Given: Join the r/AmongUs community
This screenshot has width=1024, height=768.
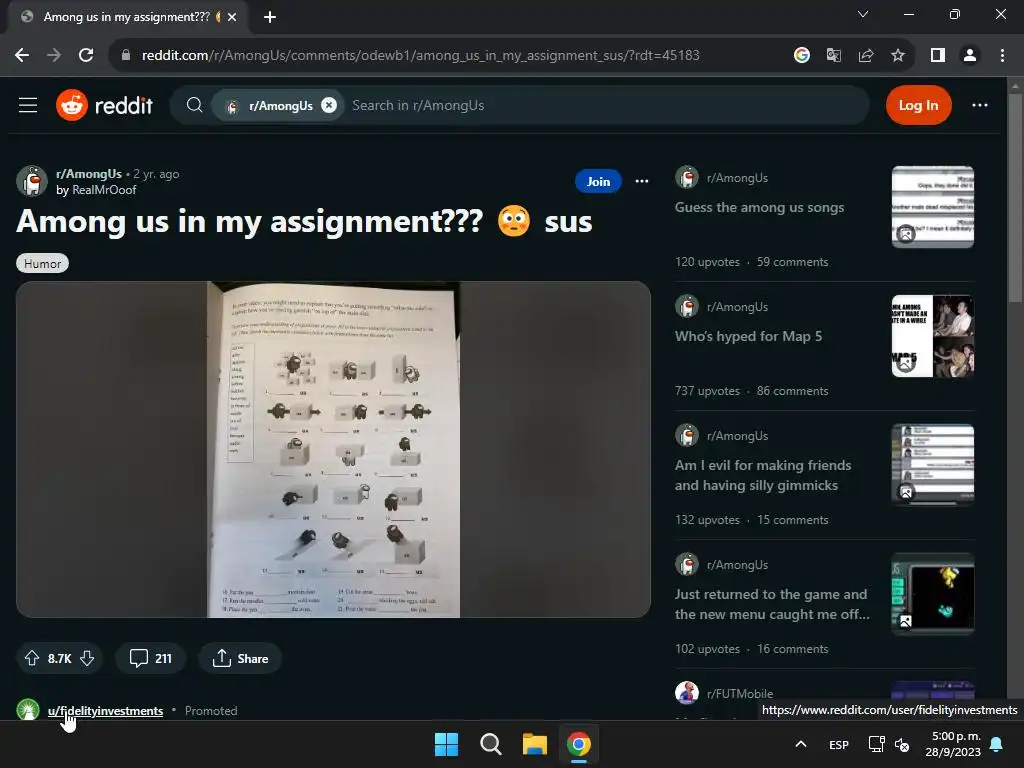Looking at the screenshot, I should coord(598,182).
